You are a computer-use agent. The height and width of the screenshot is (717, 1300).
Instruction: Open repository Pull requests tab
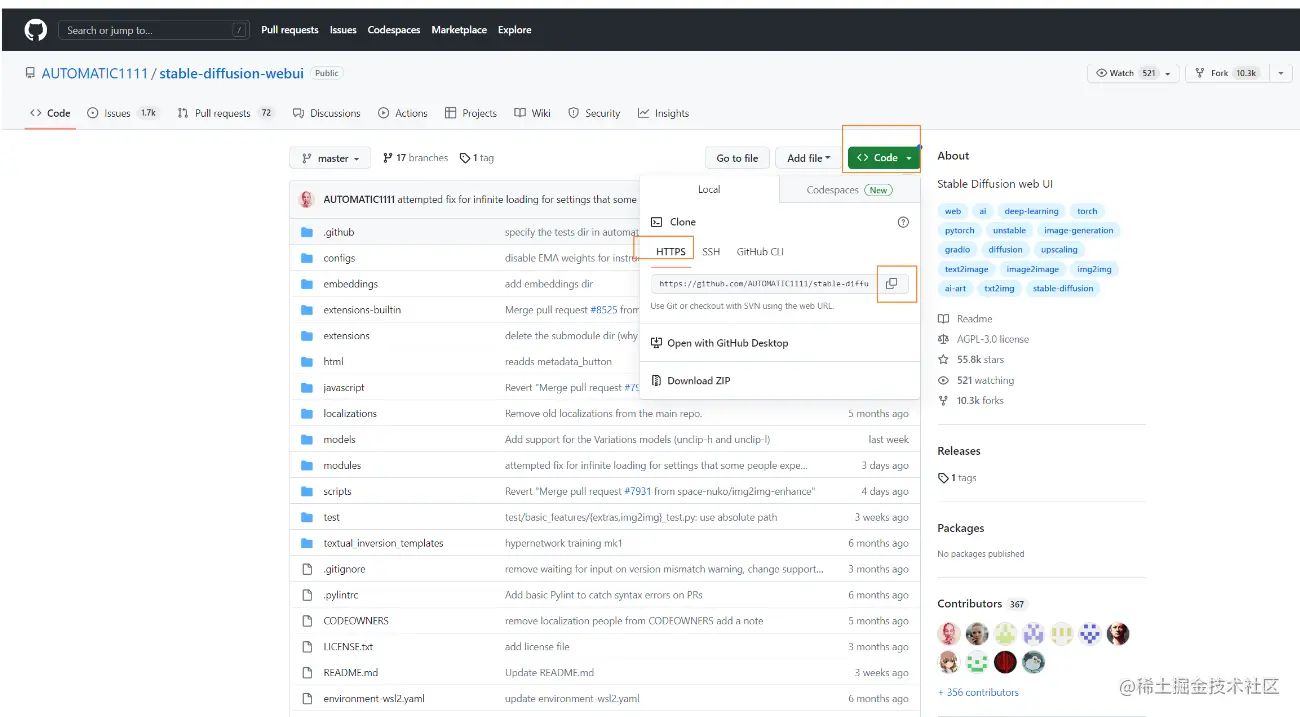pos(226,113)
